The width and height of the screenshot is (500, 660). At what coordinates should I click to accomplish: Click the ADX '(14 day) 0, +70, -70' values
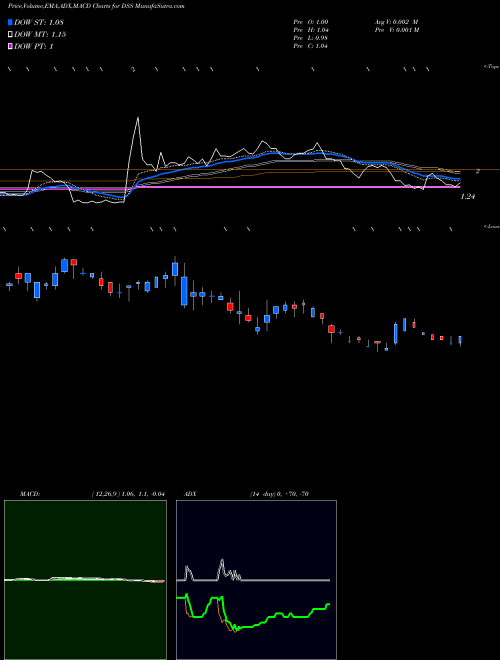(x=279, y=494)
